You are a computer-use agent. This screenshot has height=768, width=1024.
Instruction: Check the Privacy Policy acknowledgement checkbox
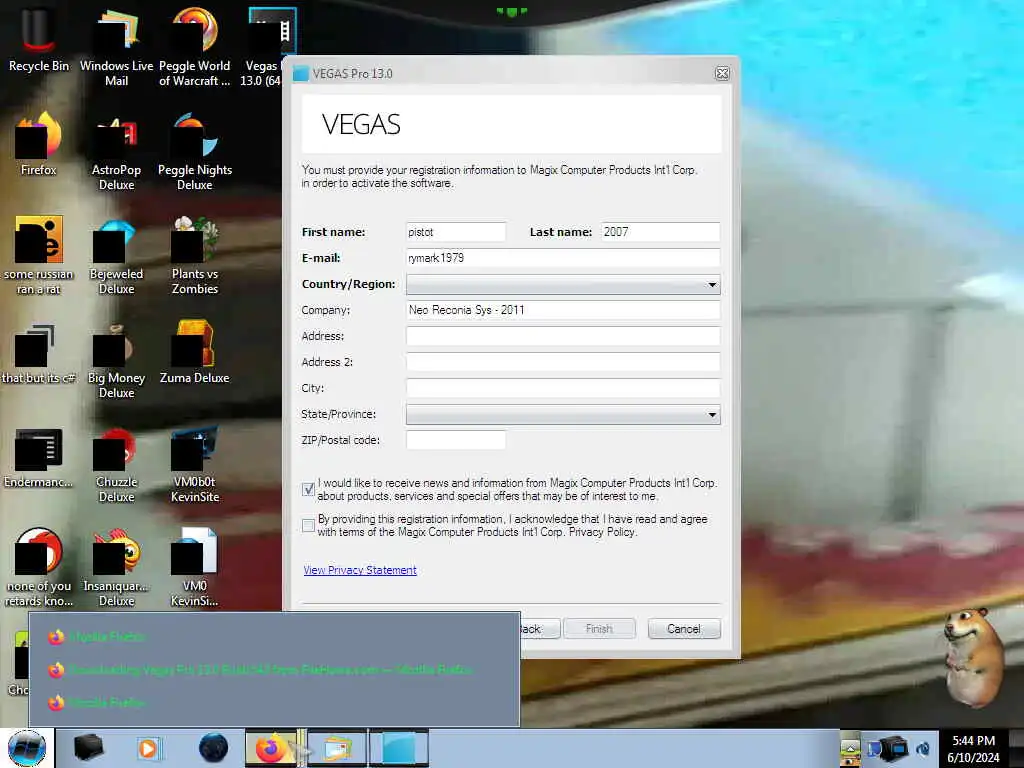coord(308,525)
